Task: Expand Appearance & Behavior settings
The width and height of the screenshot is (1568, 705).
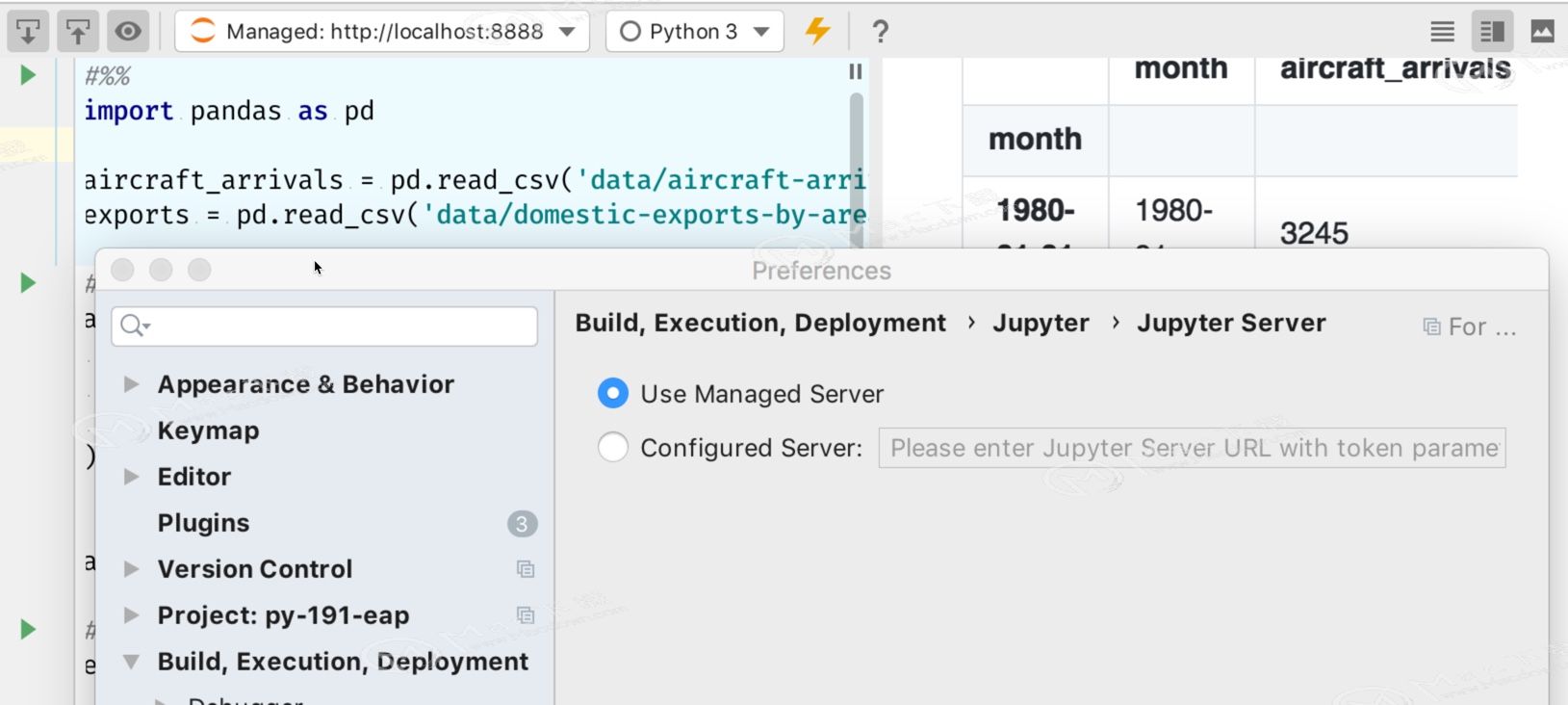Action: coord(131,384)
